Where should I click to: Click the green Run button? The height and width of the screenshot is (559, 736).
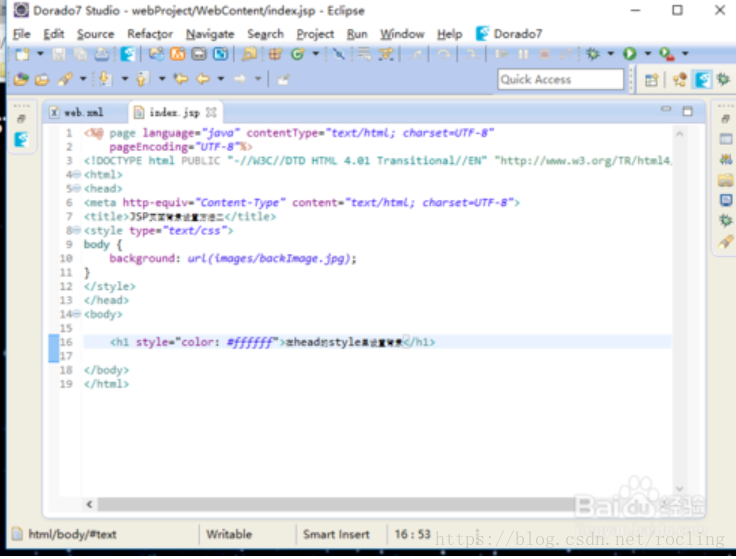pos(629,54)
